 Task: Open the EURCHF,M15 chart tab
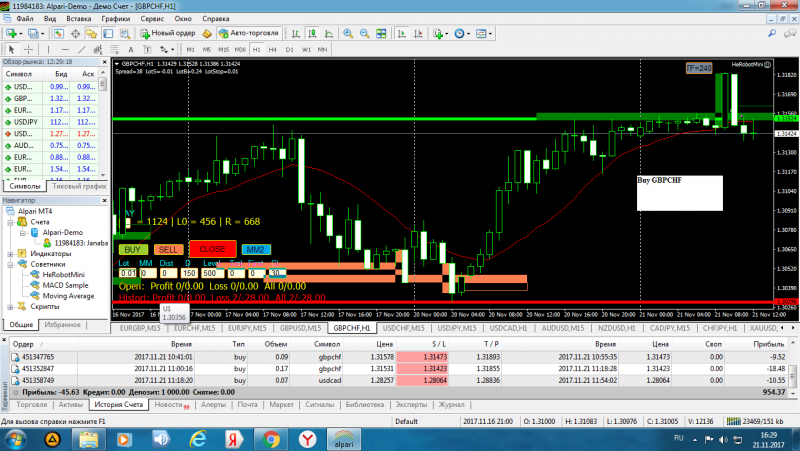pos(194,328)
